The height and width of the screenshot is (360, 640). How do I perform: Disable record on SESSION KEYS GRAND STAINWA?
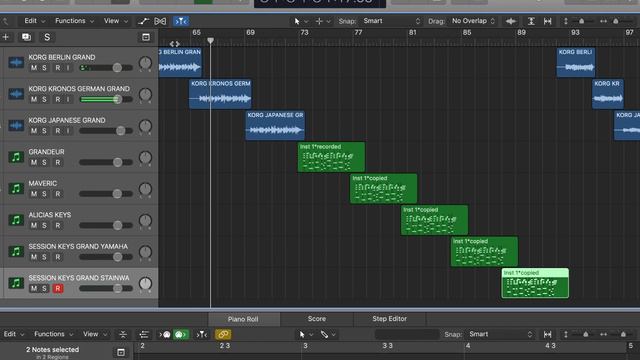click(x=58, y=289)
